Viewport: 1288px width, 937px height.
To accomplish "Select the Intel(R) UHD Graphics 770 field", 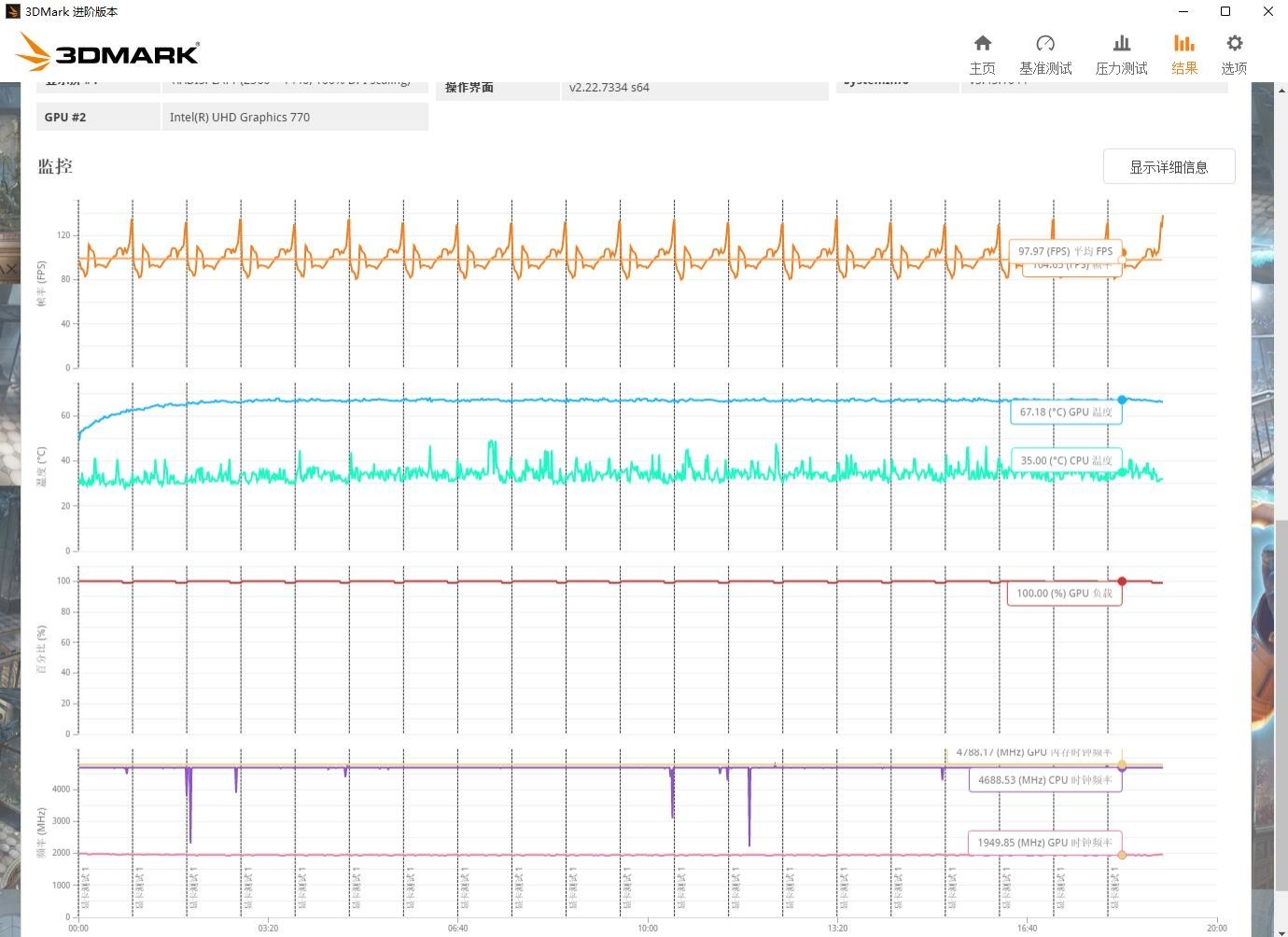I will pos(295,117).
